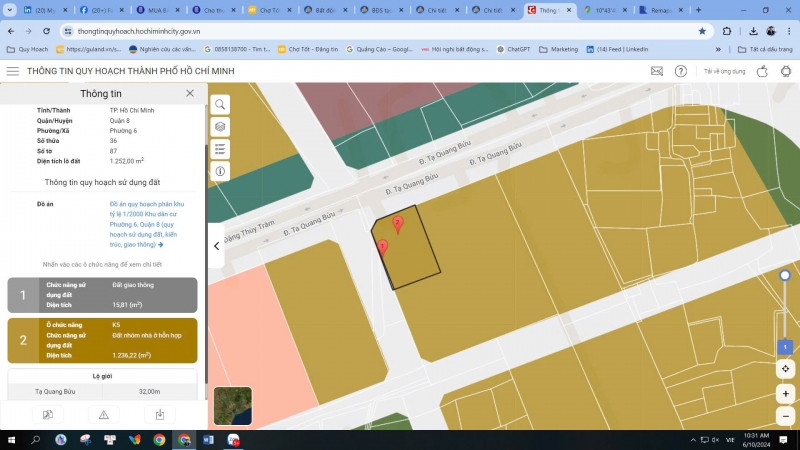Click the Apple app download icon
This screenshot has width=800, height=450.
[x=761, y=72]
